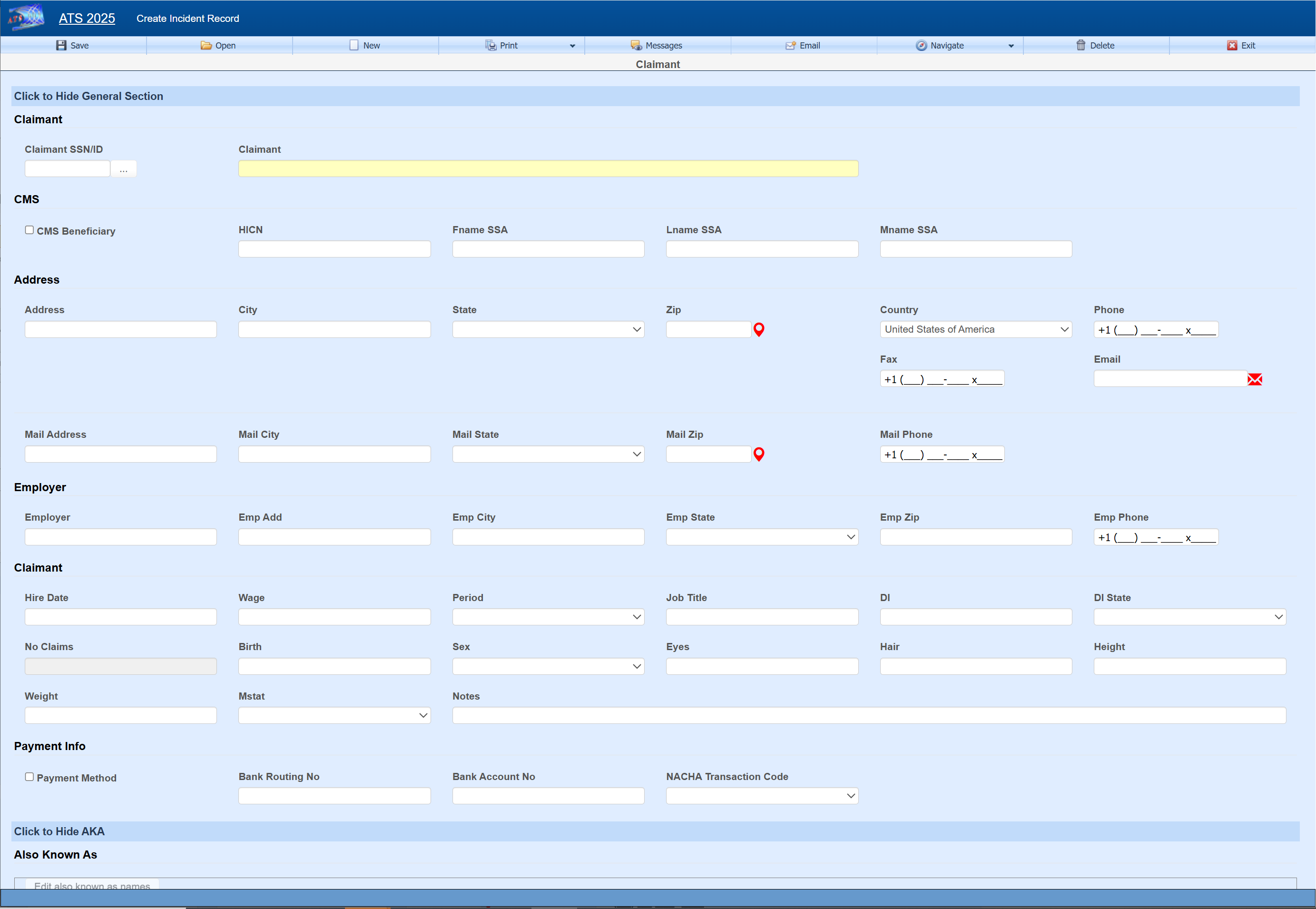The width and height of the screenshot is (1316, 909).
Task: Click the Messages icon in the toolbar
Action: click(636, 46)
